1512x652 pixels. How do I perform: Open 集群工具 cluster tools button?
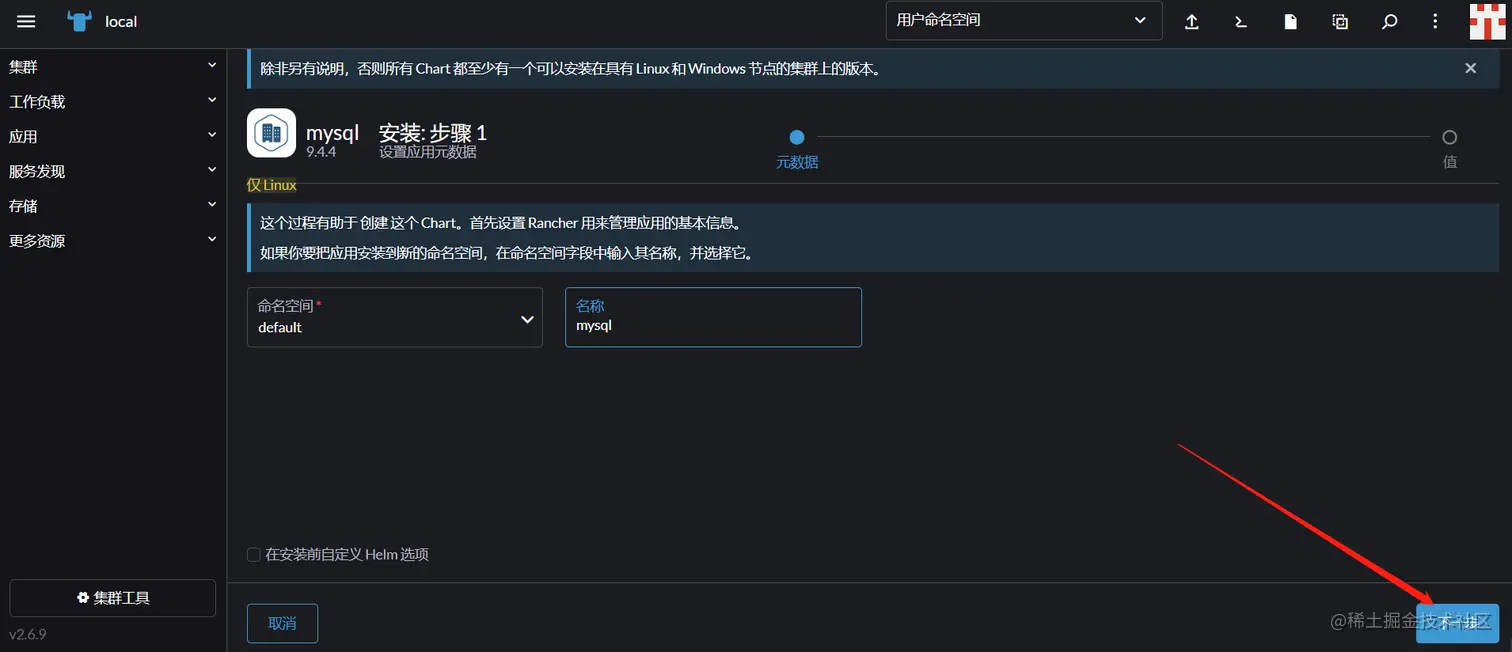coord(113,598)
